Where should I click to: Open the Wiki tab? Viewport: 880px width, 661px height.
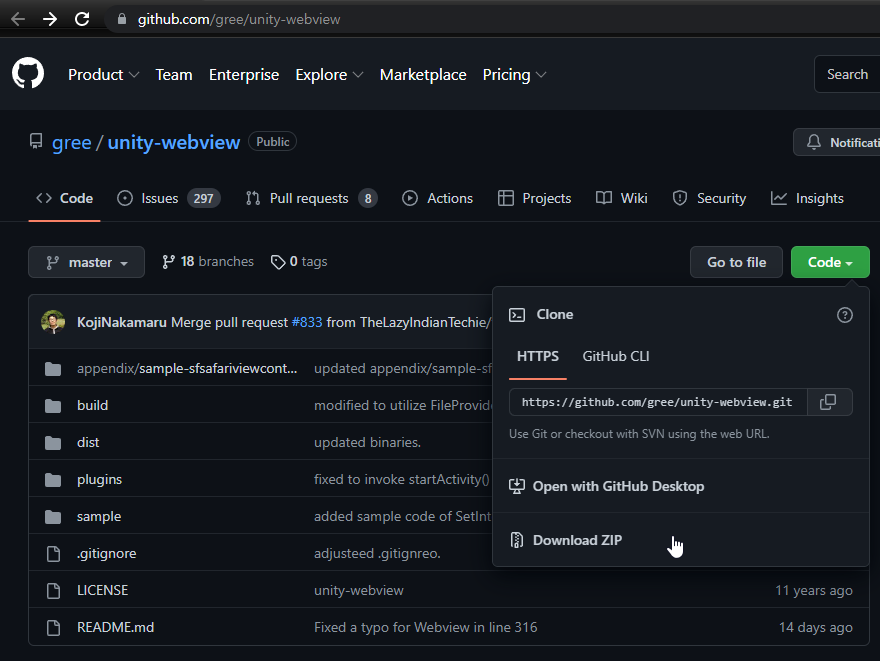[x=622, y=198]
